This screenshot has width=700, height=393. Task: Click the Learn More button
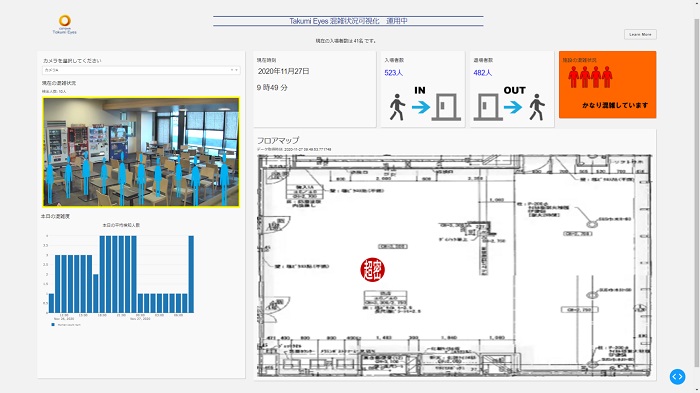coord(640,34)
